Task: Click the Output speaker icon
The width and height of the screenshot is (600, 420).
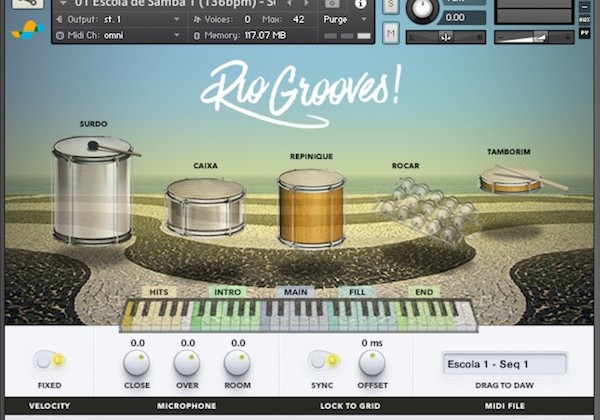Action: (59, 19)
